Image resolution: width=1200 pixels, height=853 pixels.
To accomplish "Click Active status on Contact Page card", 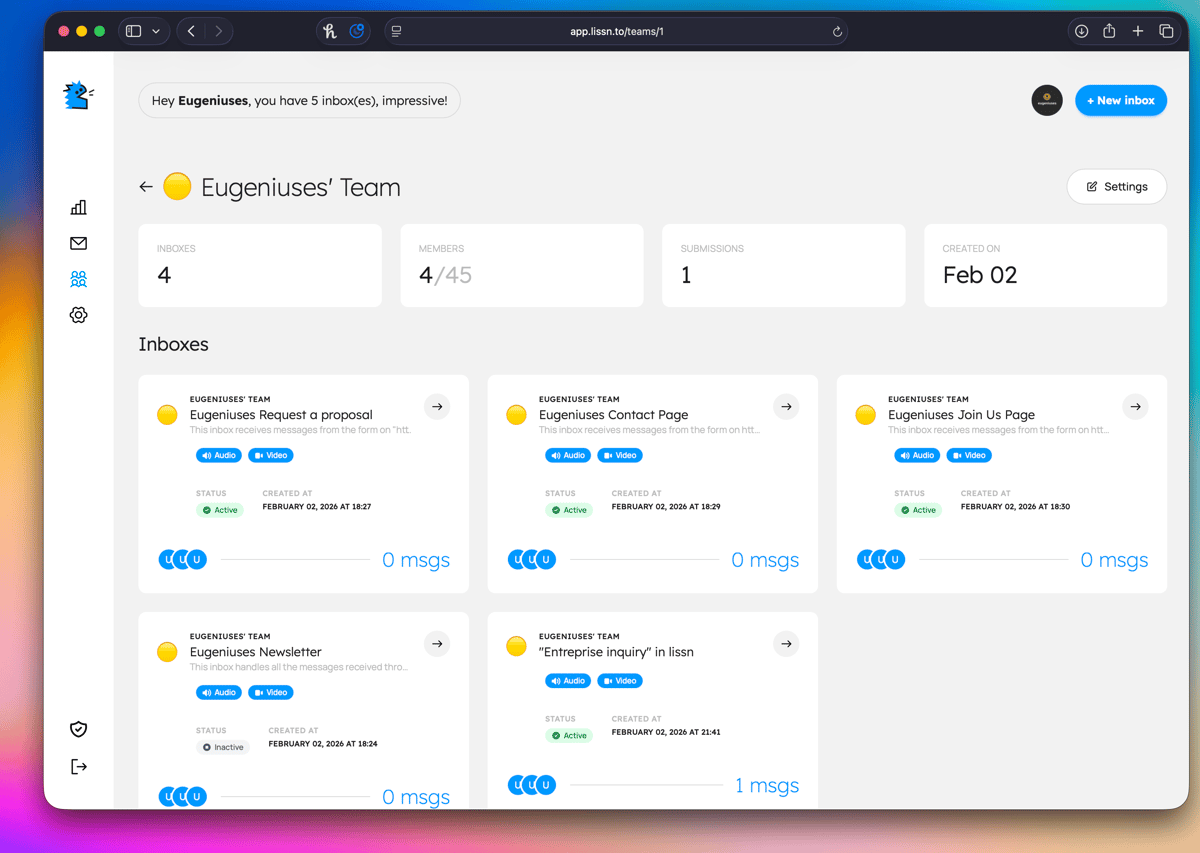I will [569, 510].
